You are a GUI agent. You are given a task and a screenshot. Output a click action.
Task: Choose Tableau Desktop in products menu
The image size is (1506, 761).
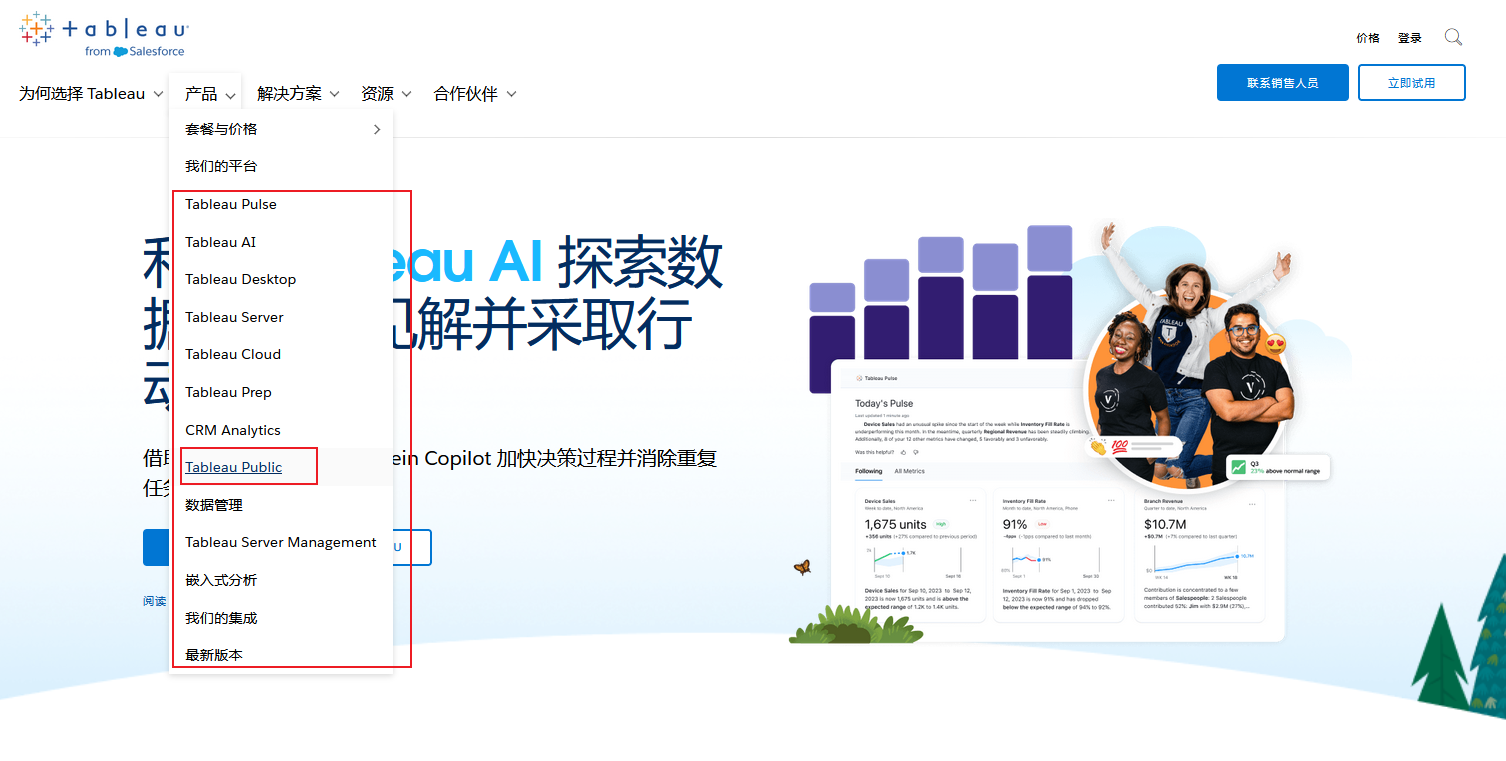point(241,279)
